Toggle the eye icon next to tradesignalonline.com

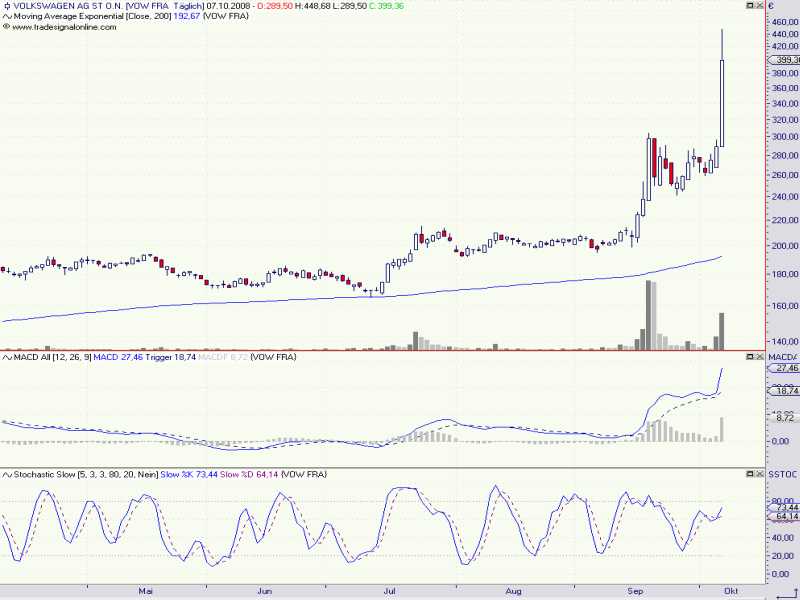point(7,27)
